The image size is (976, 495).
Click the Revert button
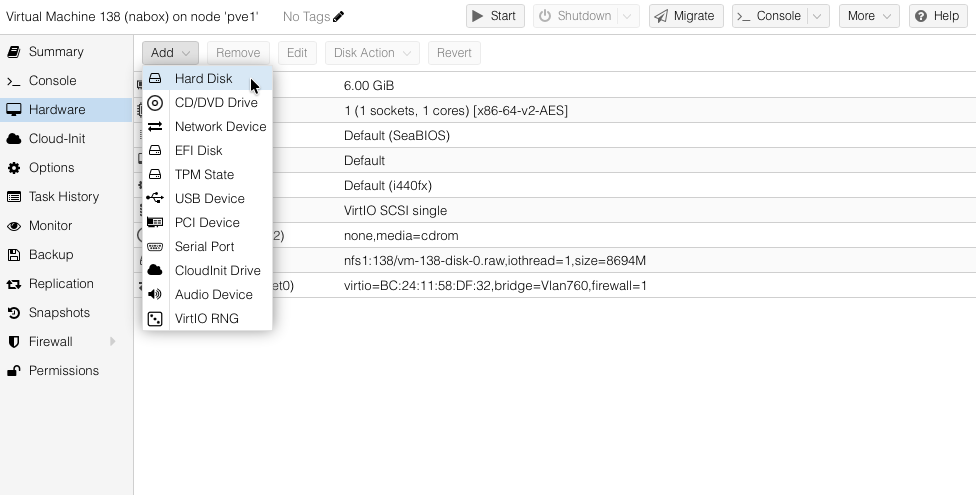454,53
